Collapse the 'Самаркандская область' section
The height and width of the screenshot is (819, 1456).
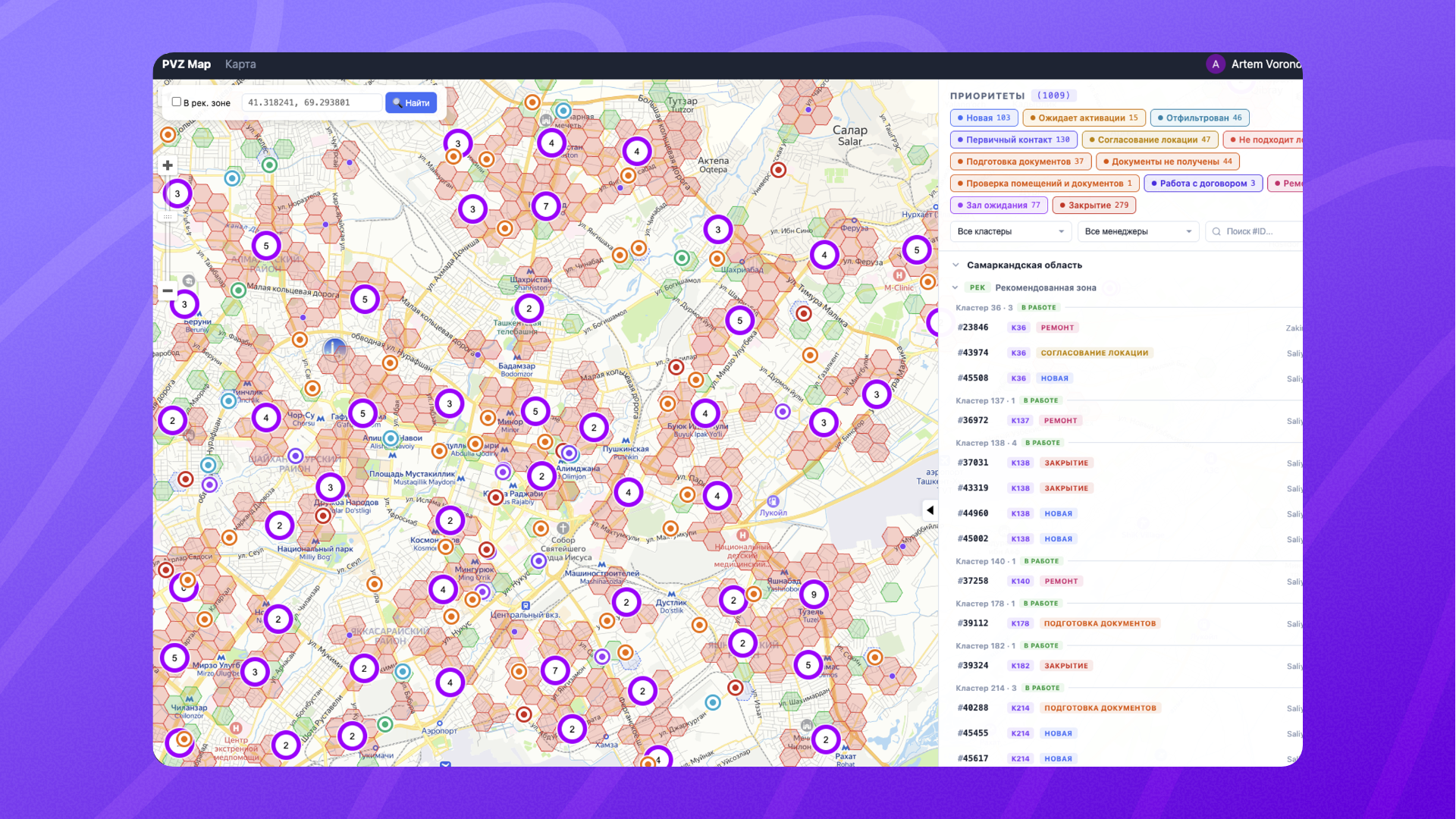coord(956,265)
